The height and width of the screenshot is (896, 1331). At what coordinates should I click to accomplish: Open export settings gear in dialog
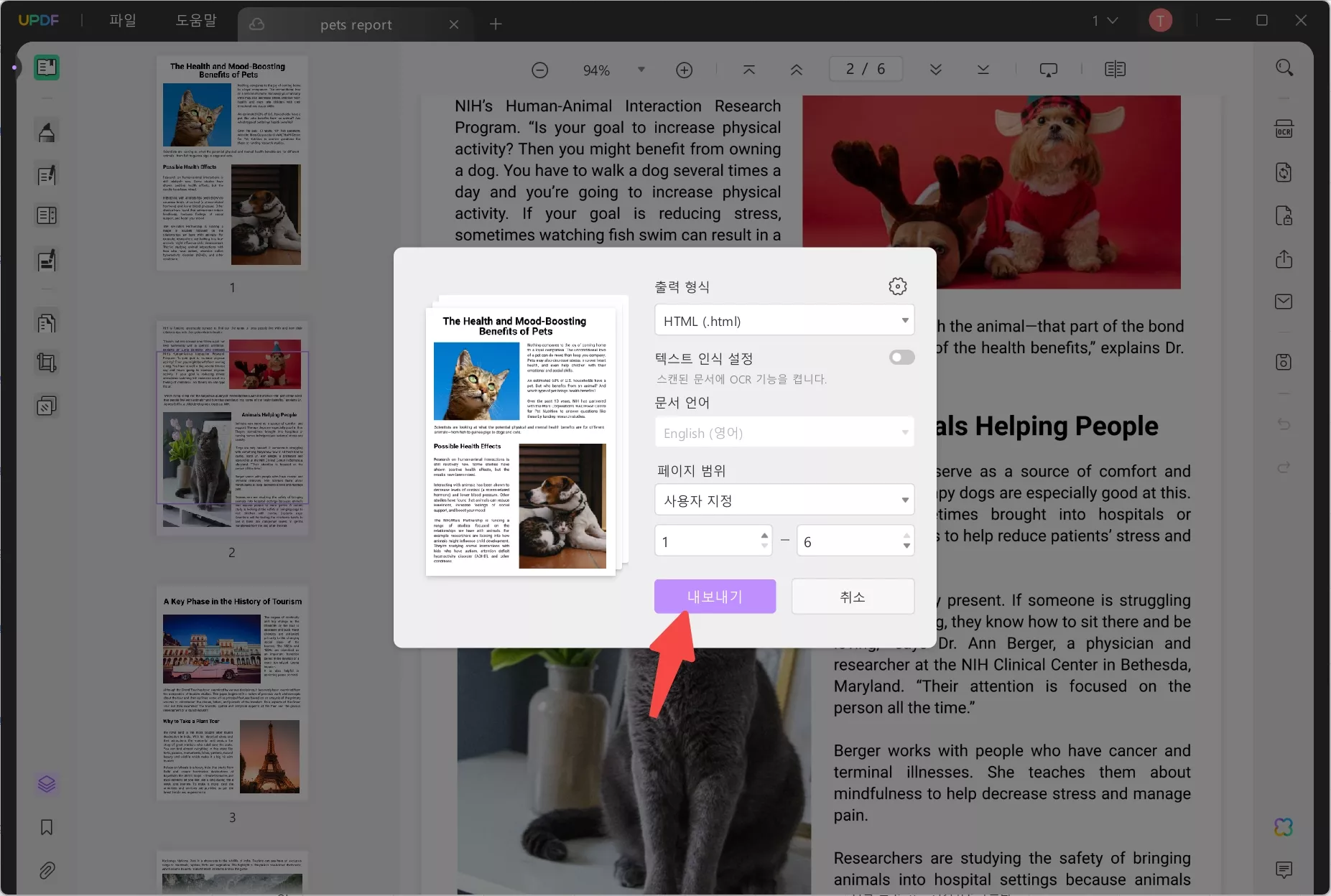click(x=898, y=286)
